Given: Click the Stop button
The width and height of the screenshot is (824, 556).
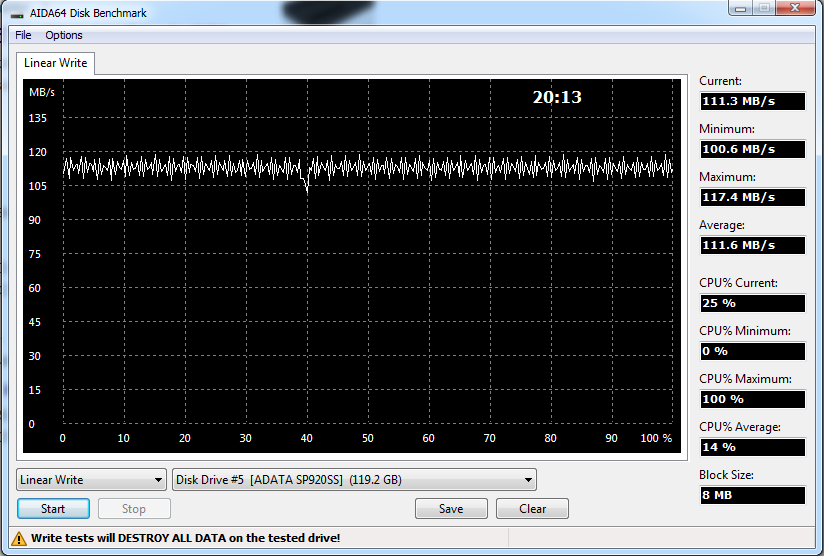Looking at the screenshot, I should pos(134,509).
